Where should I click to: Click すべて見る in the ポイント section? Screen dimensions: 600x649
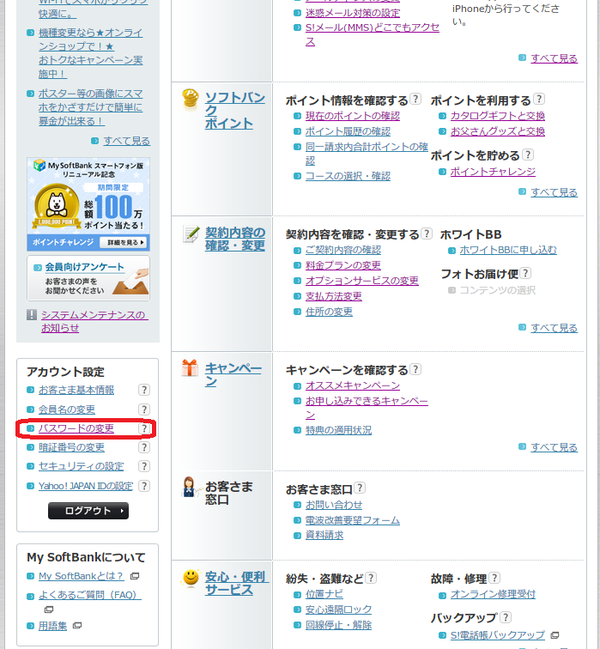pos(554,192)
